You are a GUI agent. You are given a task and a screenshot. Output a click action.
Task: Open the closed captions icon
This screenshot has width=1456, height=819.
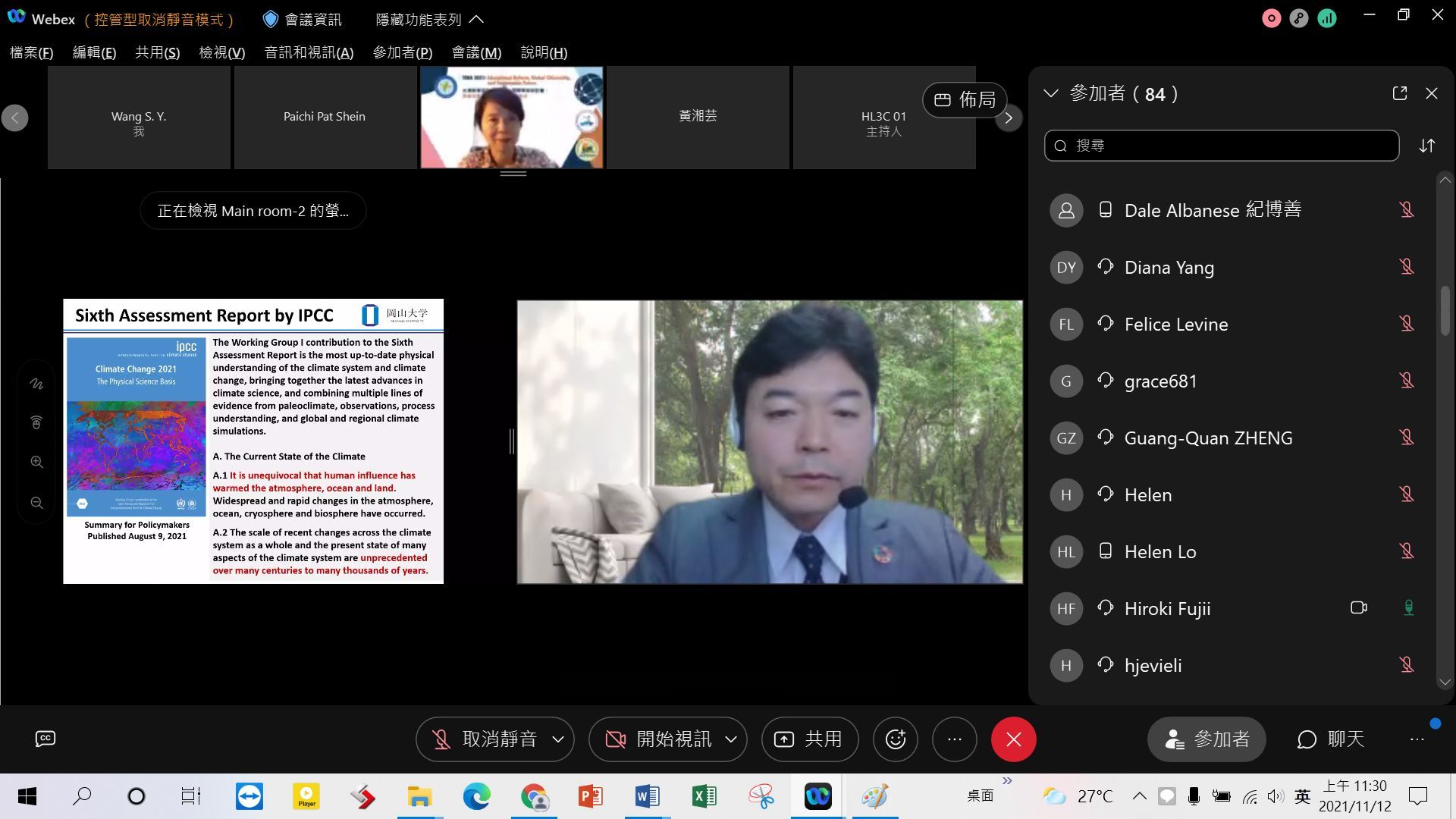point(45,739)
